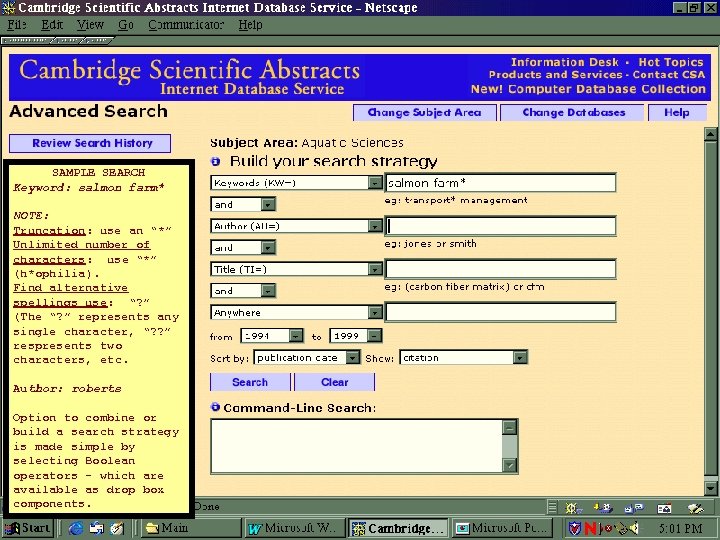Expand the Title (TI=) field dropdown
The height and width of the screenshot is (540, 720).
pyautogui.click(x=375, y=269)
